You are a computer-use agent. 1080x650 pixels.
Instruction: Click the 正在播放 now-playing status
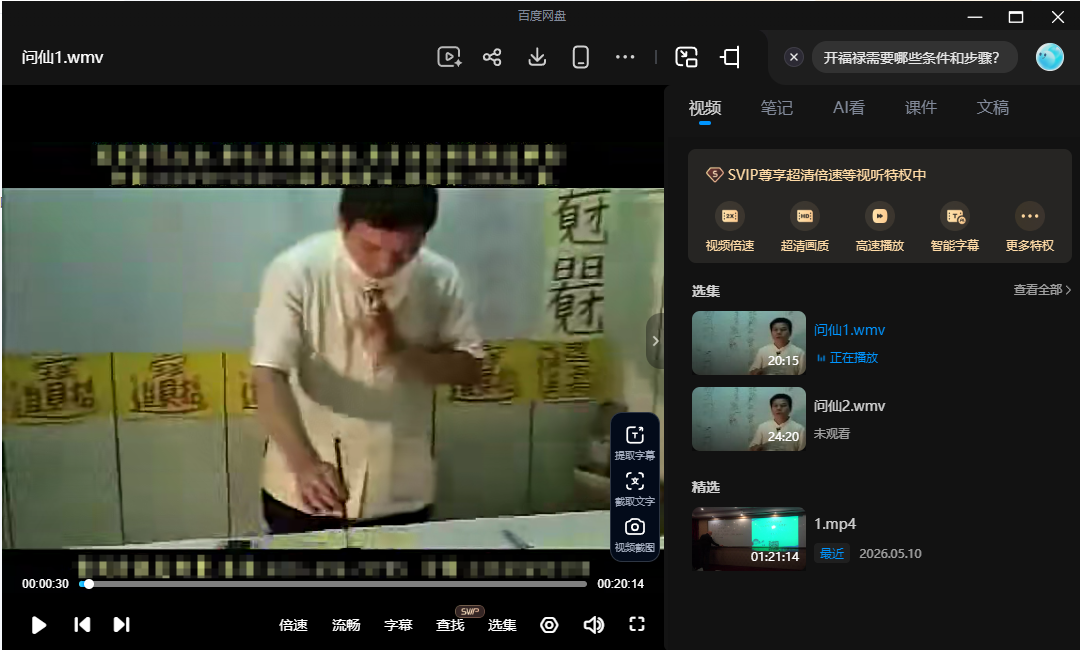(x=853, y=358)
